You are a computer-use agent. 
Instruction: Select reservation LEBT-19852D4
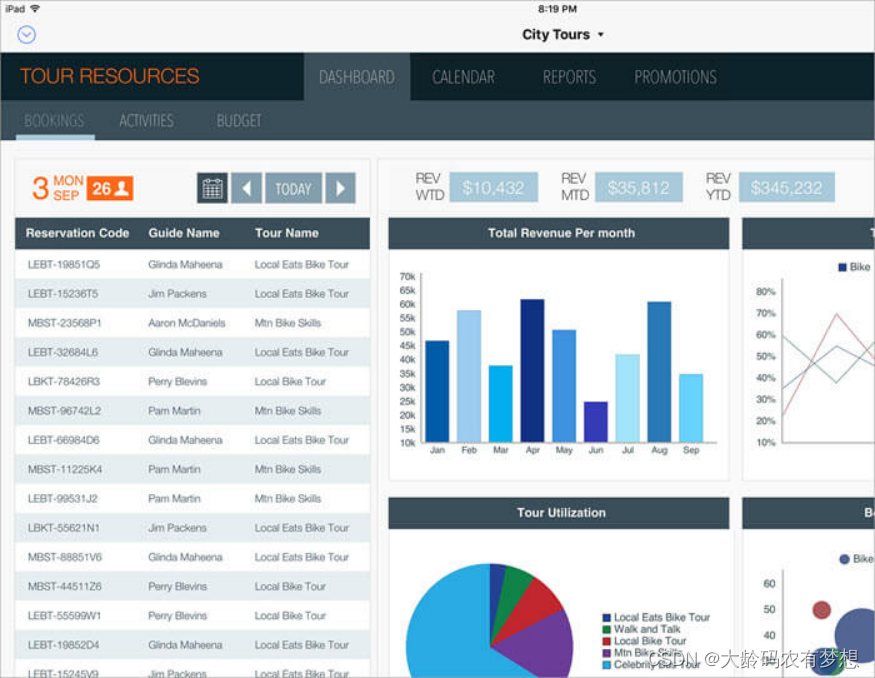coord(193,645)
